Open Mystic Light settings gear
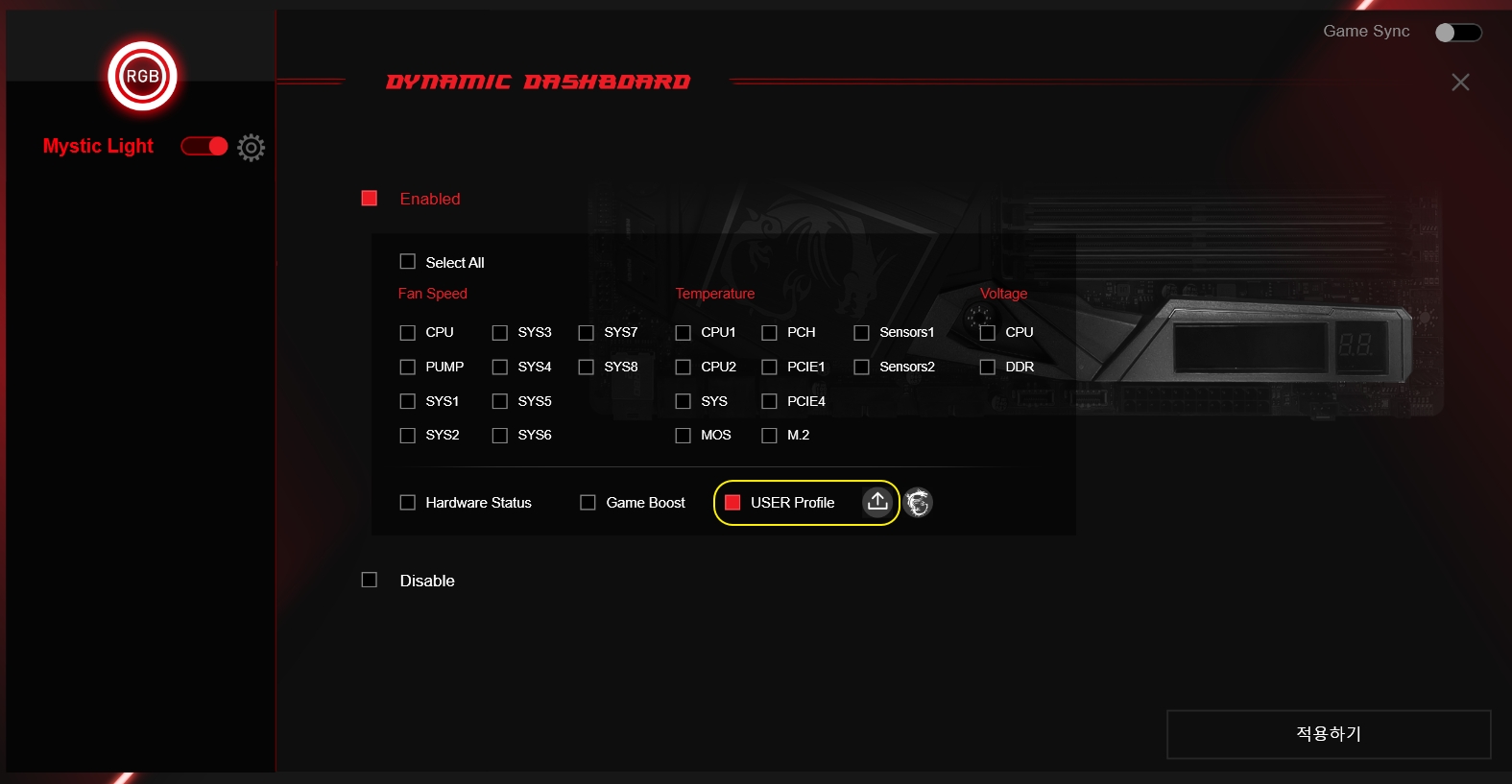Screen dimensions: 1512x784 point(251,147)
